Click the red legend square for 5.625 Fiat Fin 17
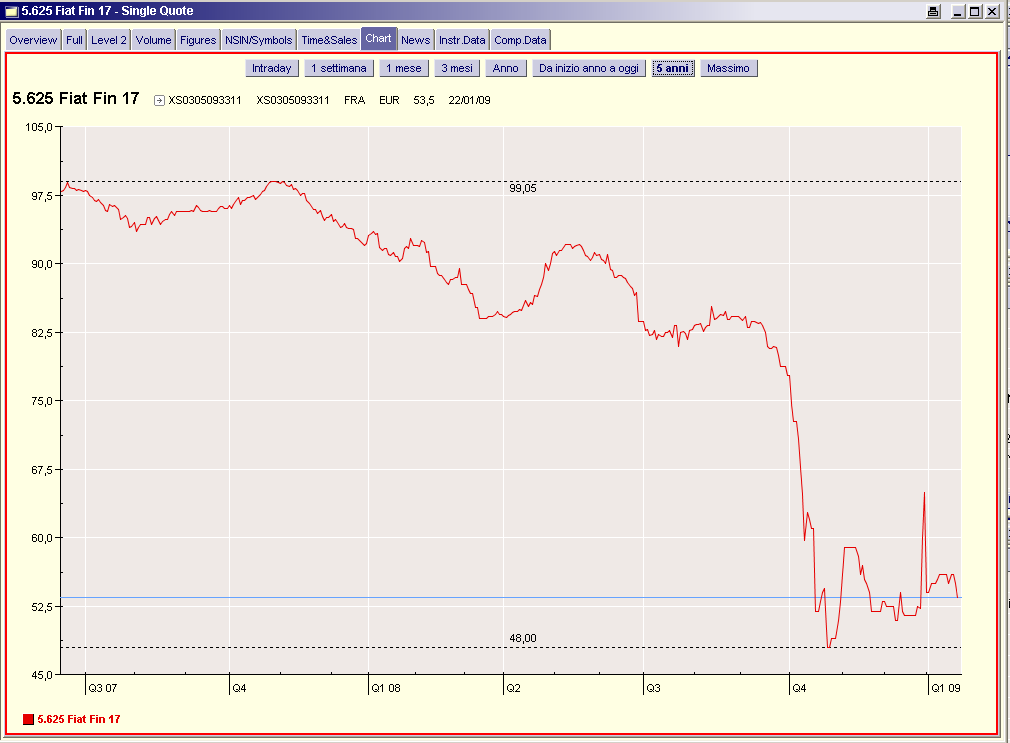The image size is (1010, 743). pyautogui.click(x=28, y=719)
